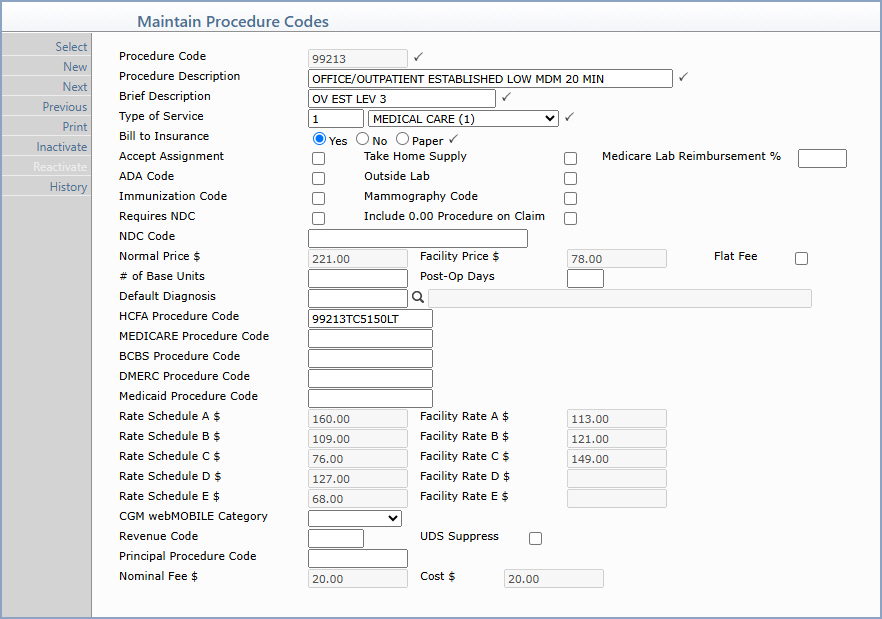
Task: Click the Procedure Code 99213 field
Action: tap(358, 59)
